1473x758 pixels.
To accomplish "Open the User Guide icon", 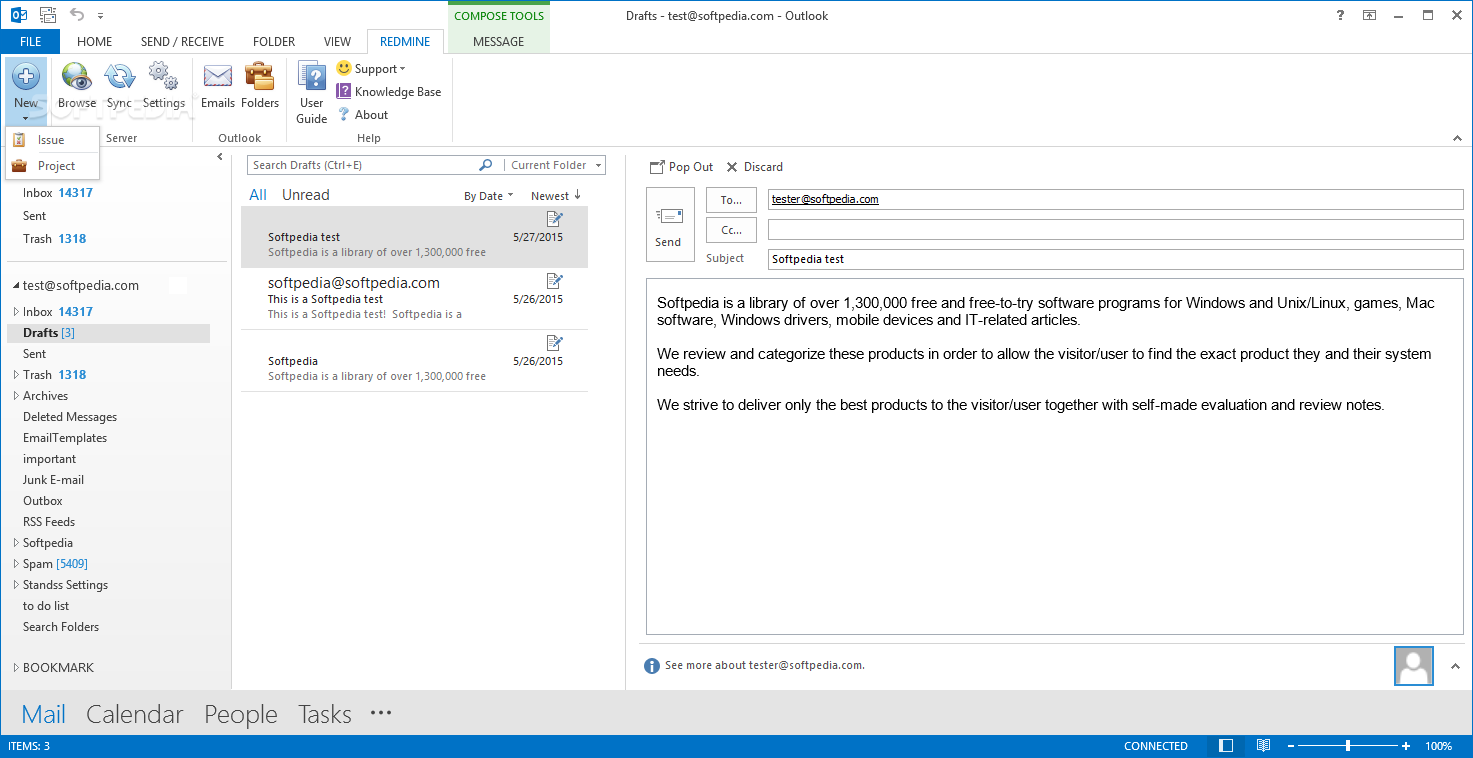I will pos(312,77).
